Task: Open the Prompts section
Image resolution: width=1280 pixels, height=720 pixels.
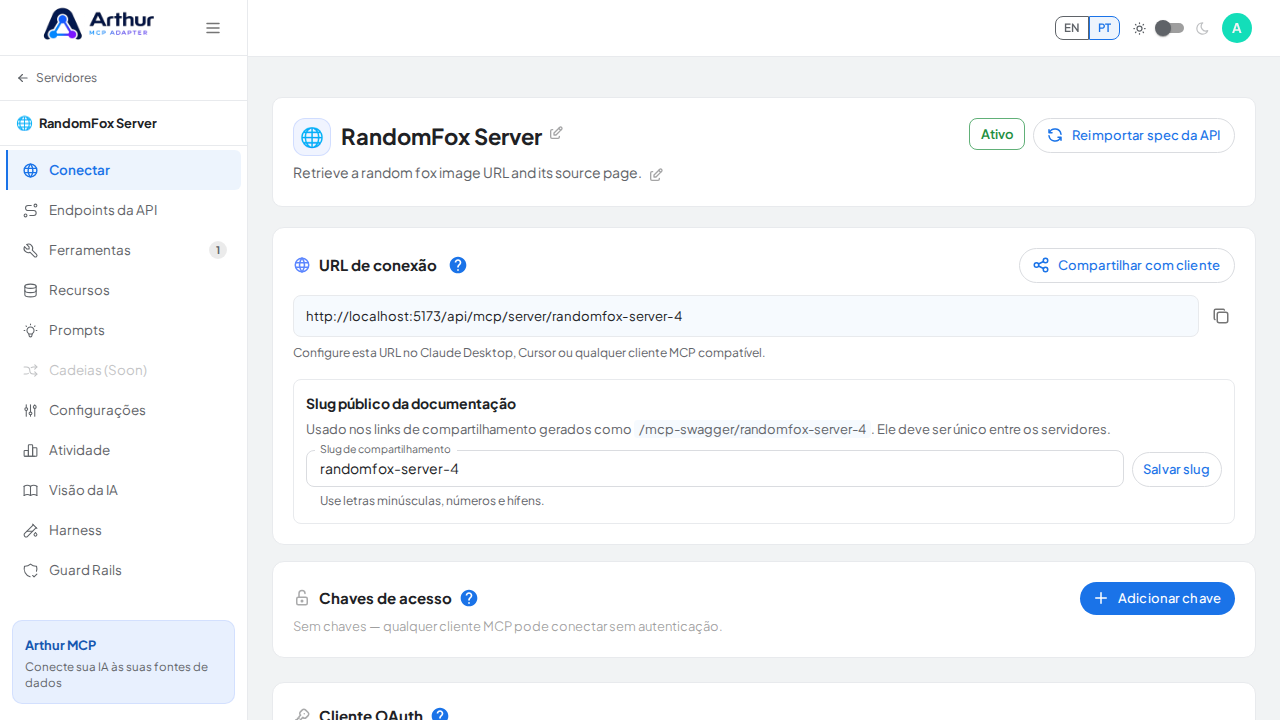Action: [x=123, y=330]
